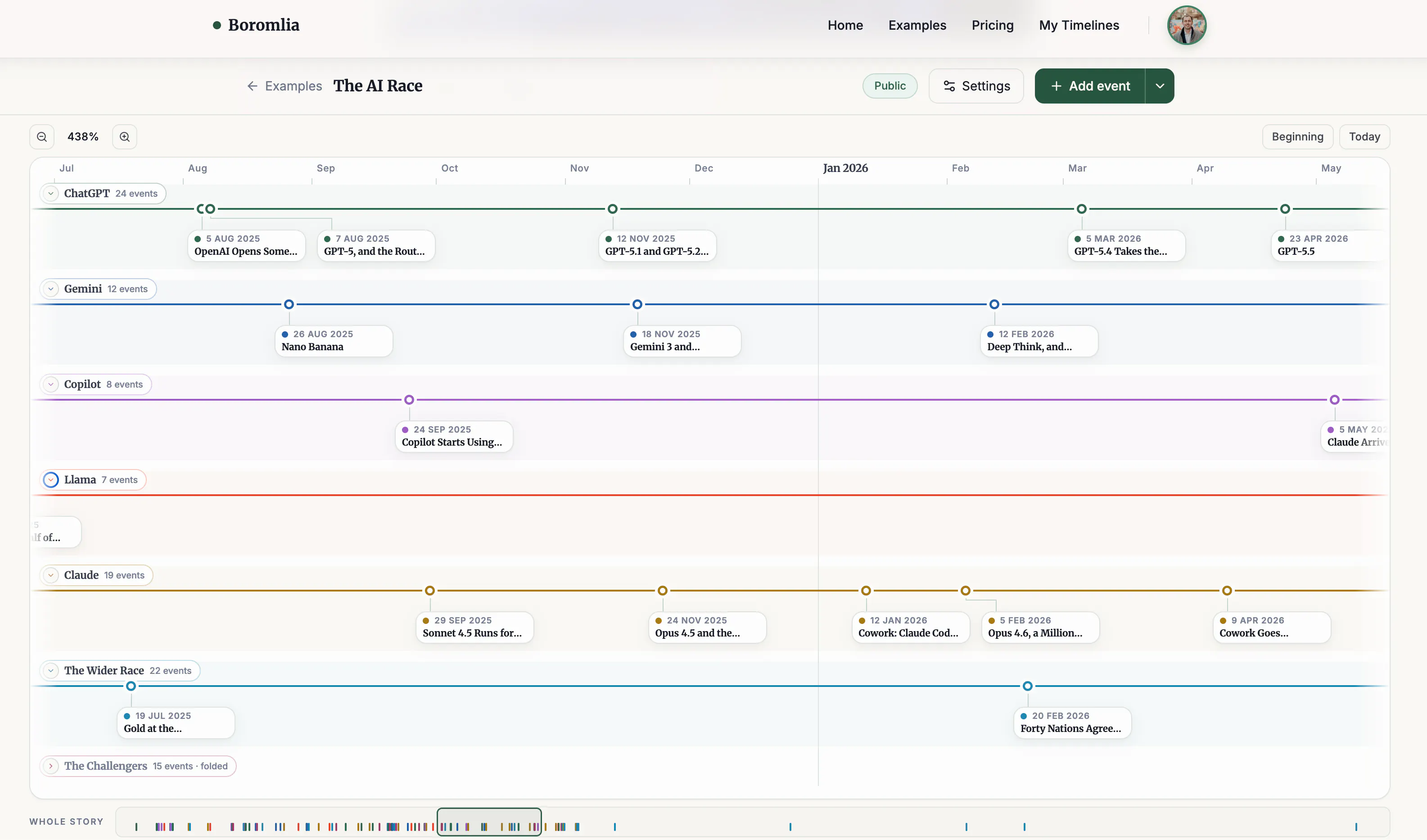Collapse the ChatGPT lane chevron
This screenshot has width=1427, height=840.
coord(51,193)
